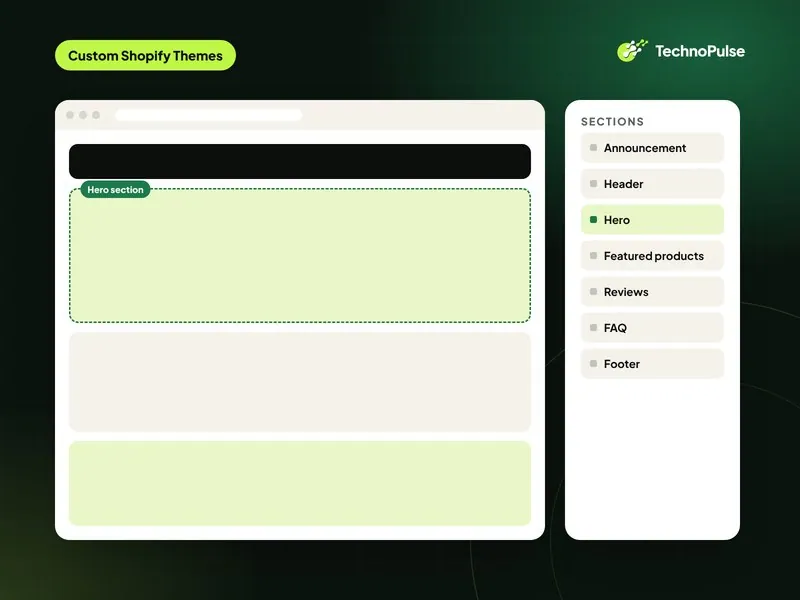Viewport: 800px width, 600px height.
Task: Open the Header section item
Action: [652, 184]
